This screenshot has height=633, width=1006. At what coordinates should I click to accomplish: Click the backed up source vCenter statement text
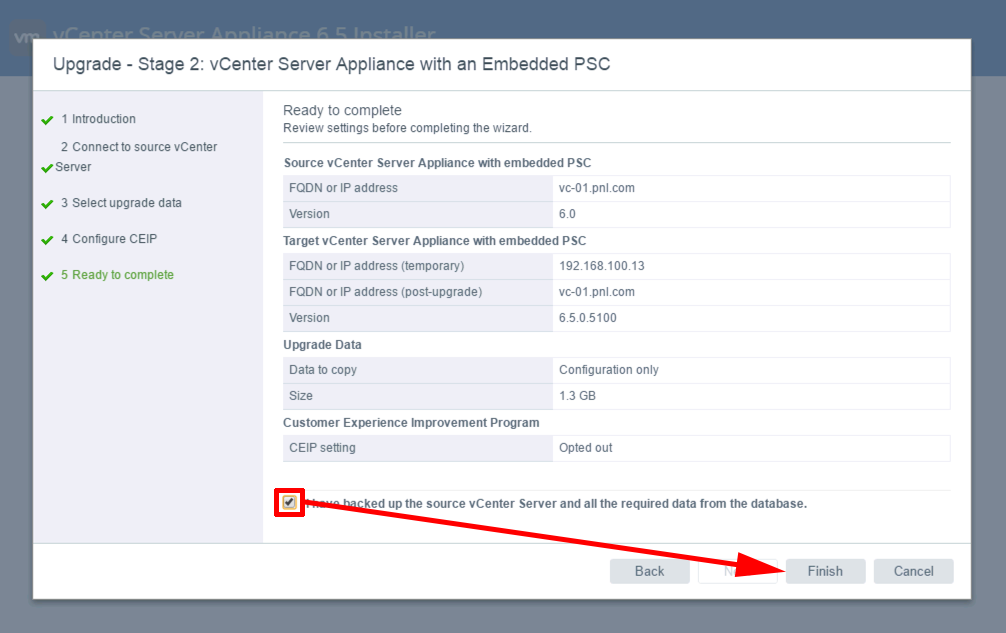[556, 503]
